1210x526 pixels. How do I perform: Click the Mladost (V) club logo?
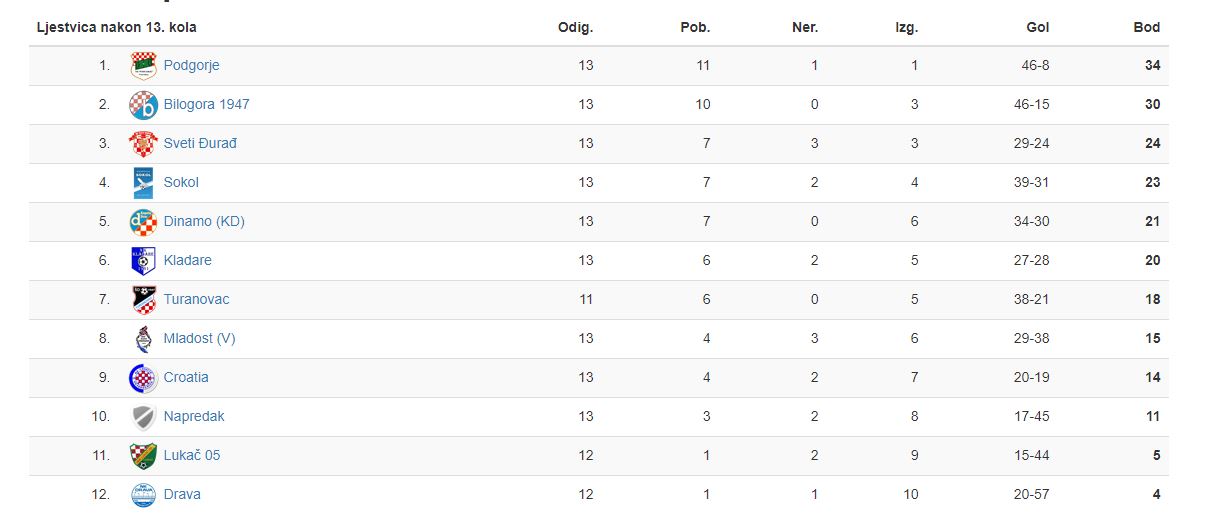pyautogui.click(x=144, y=339)
